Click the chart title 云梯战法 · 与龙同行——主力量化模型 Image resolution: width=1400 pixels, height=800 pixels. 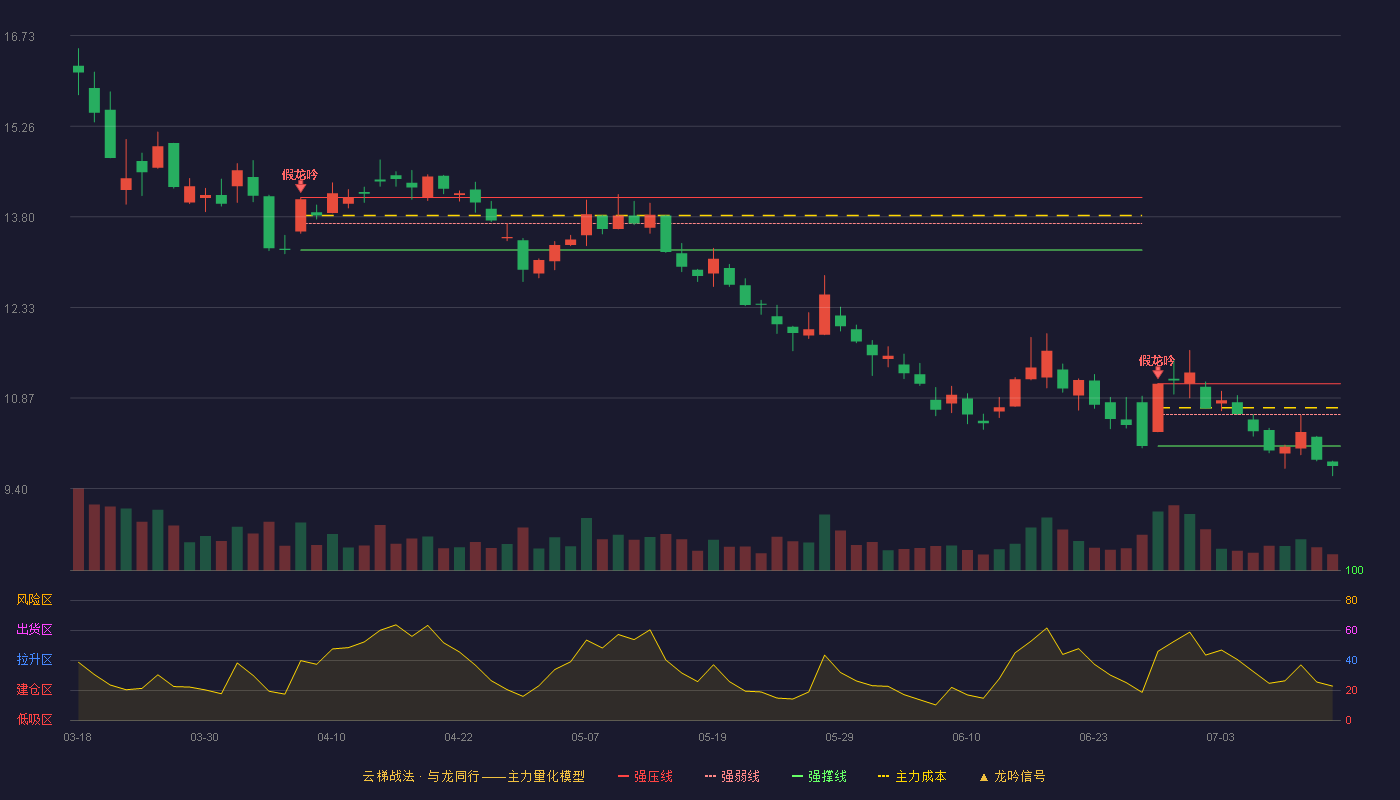click(474, 776)
